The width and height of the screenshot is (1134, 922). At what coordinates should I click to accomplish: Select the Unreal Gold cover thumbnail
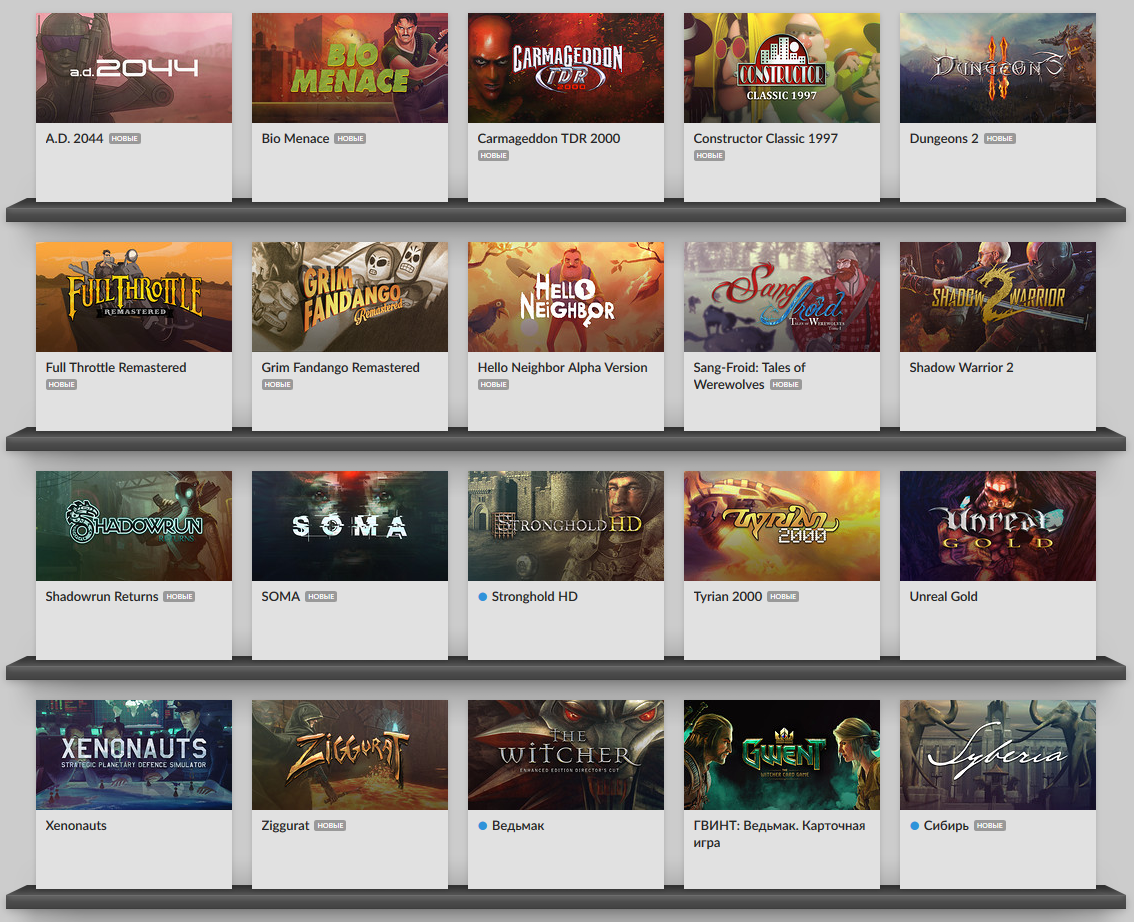998,526
